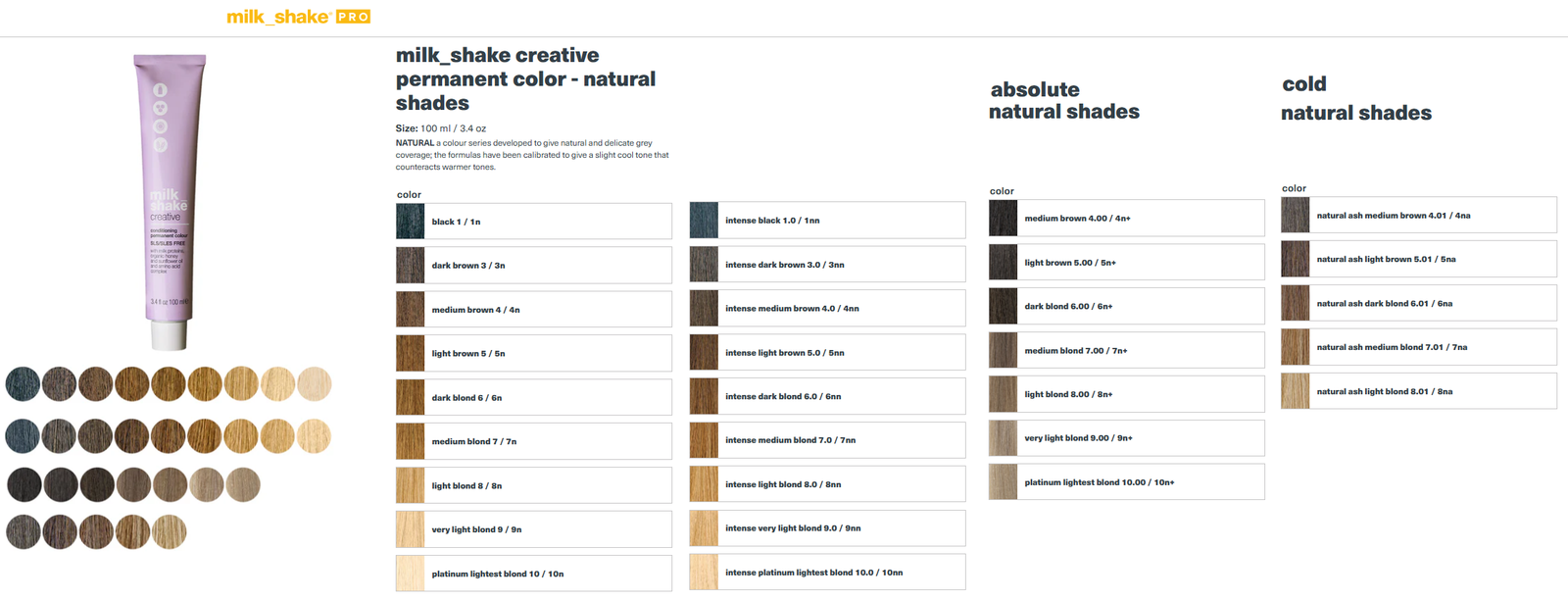The image size is (1568, 600).
Task: Click first ash circle in bottom circle row
Action: [24, 532]
